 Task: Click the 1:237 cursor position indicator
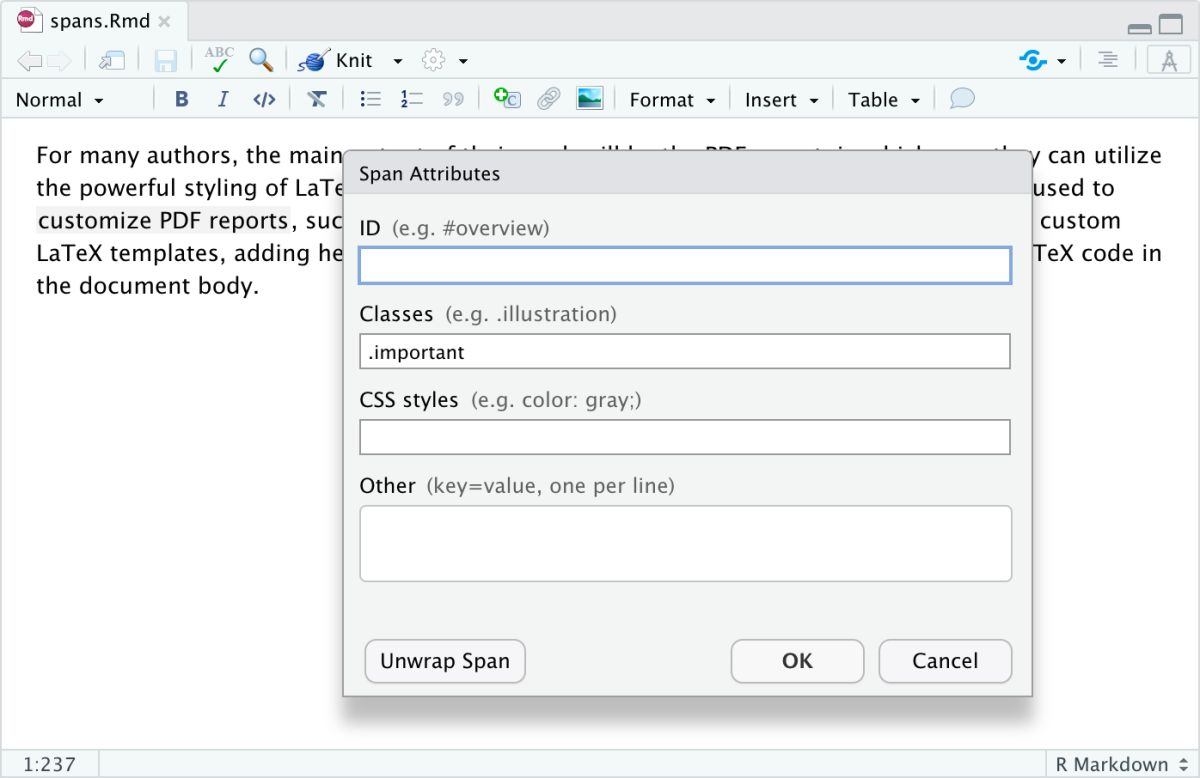tap(49, 764)
